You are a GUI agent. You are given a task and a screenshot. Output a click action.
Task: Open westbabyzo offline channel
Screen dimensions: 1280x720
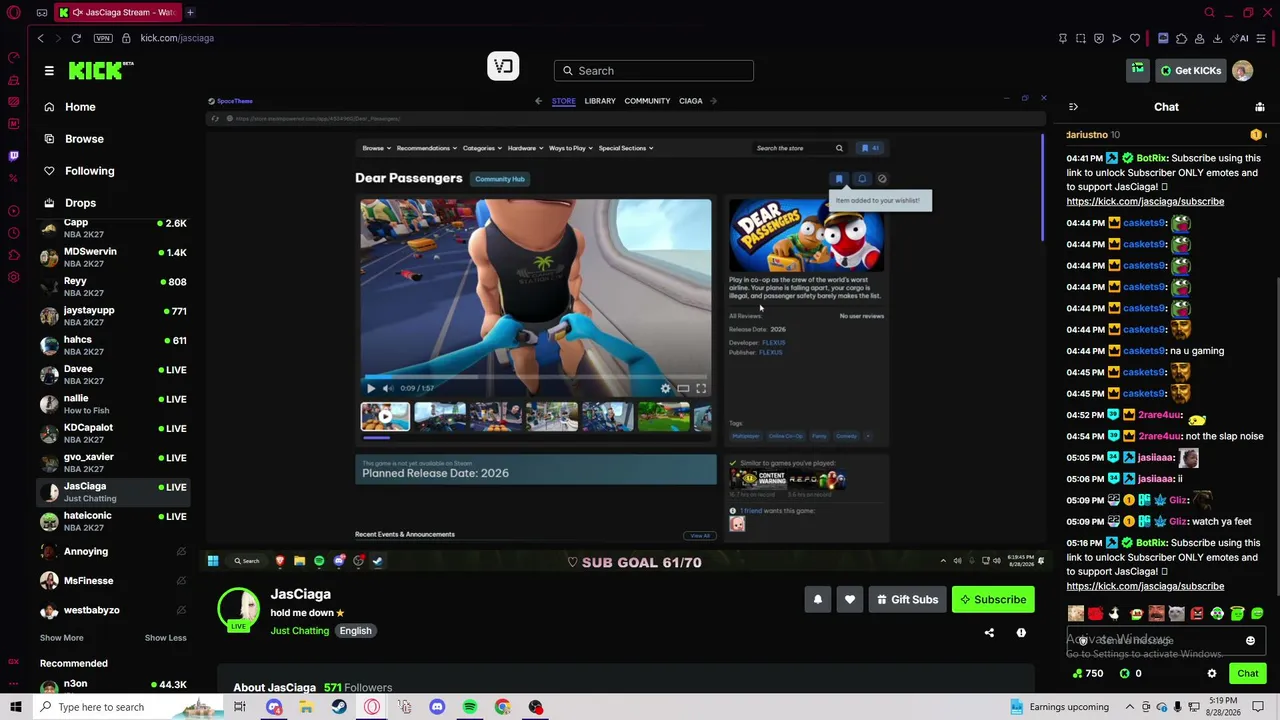click(112, 610)
